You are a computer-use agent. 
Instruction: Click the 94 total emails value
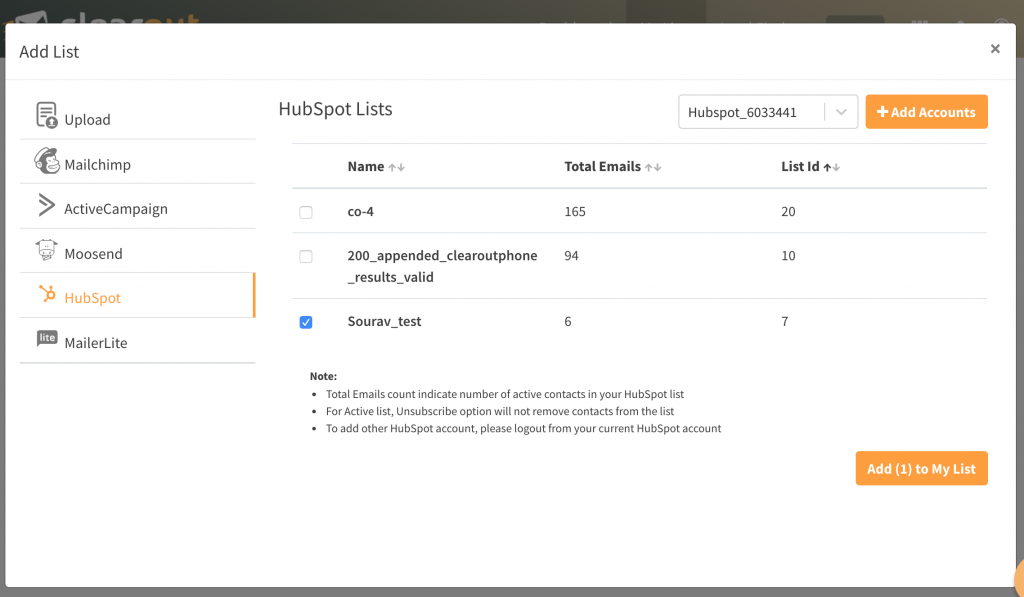571,256
